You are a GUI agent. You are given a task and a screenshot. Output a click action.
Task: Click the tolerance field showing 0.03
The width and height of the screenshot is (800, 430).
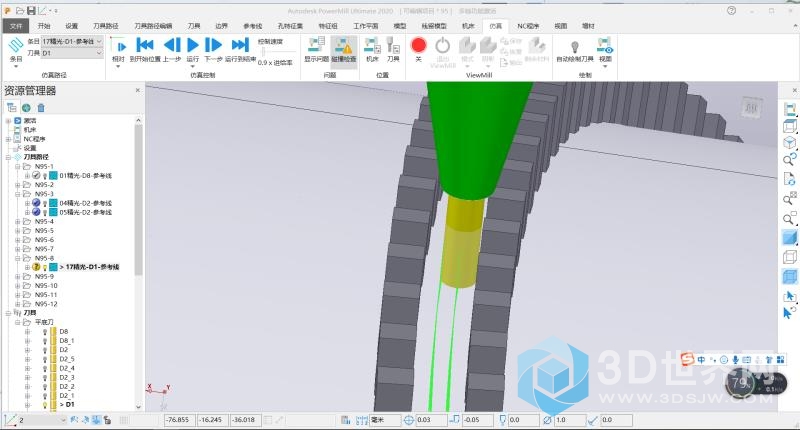pos(430,420)
